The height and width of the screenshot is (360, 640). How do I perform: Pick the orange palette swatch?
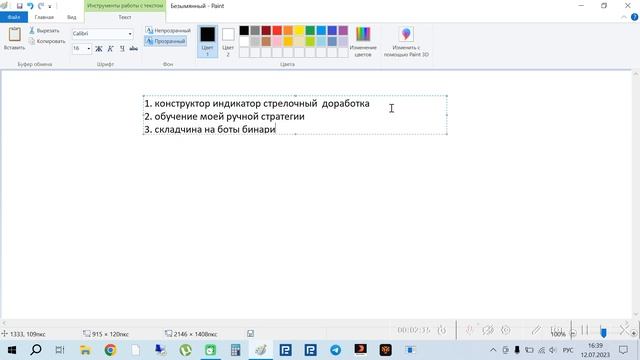[x=288, y=31]
